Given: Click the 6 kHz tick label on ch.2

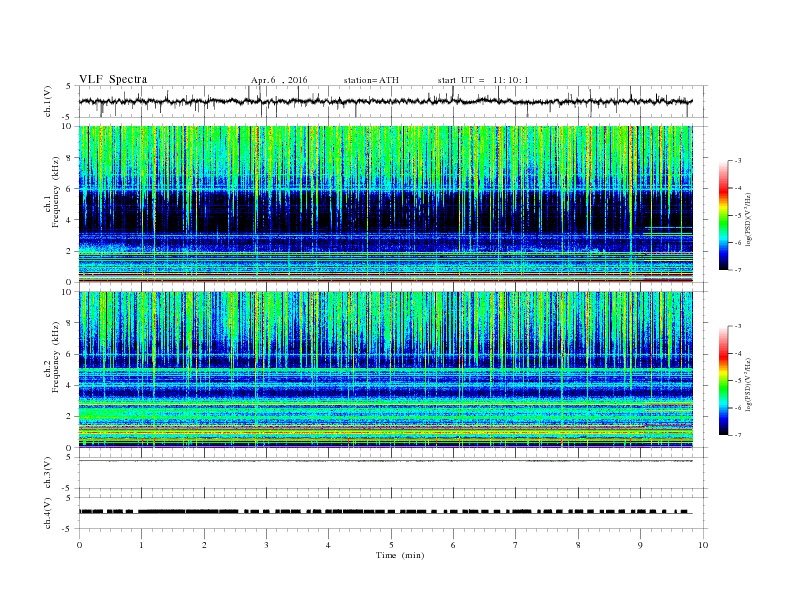Looking at the screenshot, I should pos(69,354).
